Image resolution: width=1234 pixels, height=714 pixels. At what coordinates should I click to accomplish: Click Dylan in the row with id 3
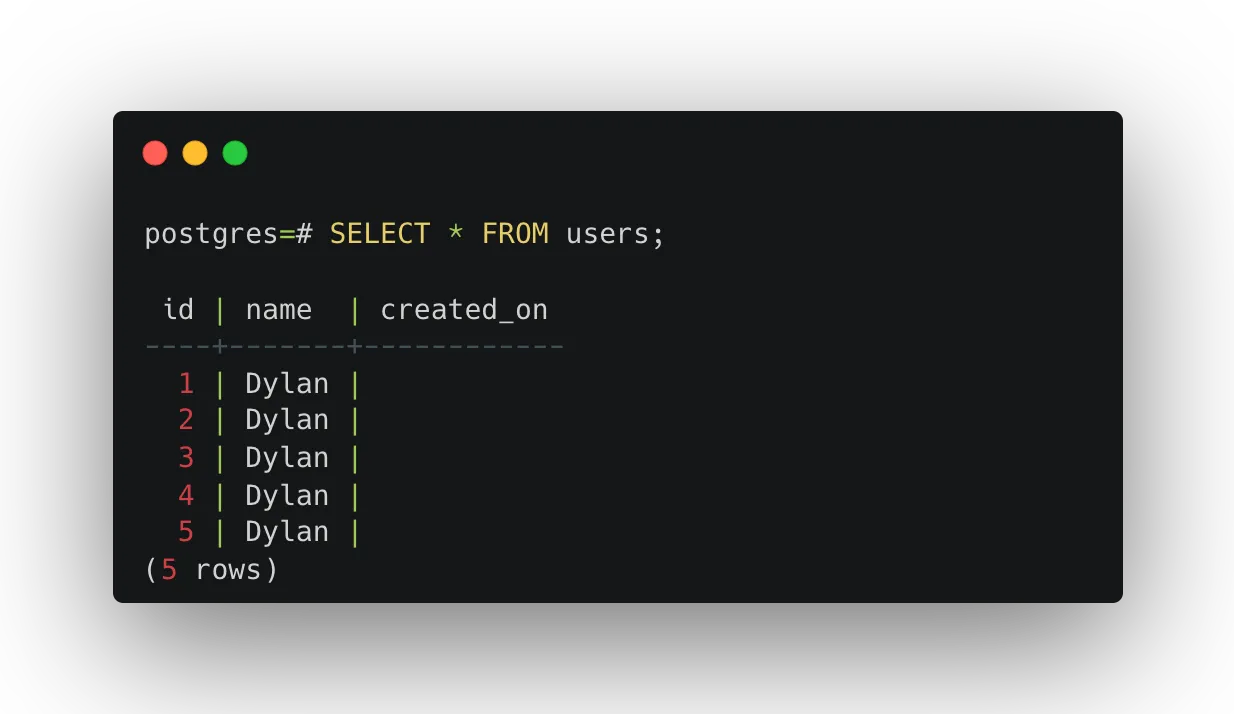click(x=287, y=458)
